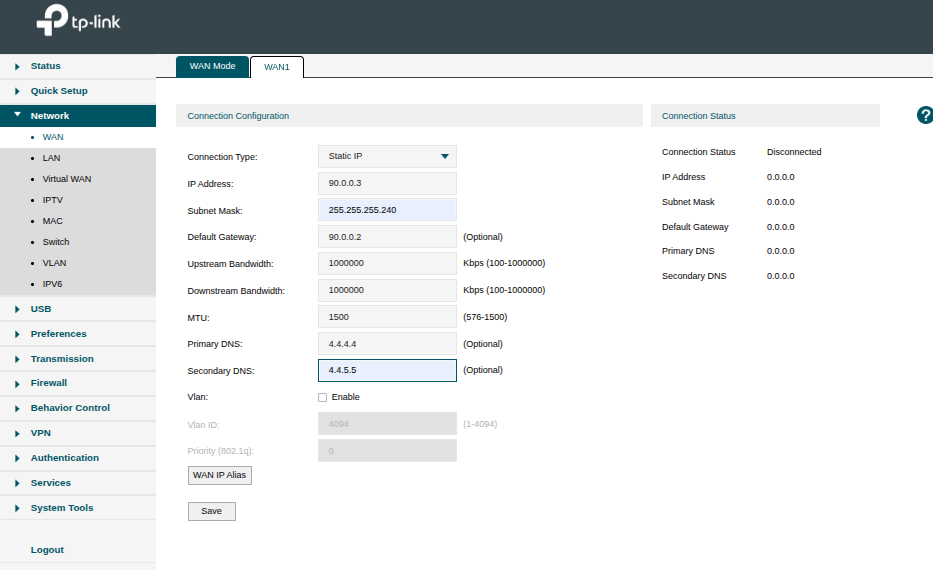Focus the Upstream Bandwidth field
This screenshot has height=570, width=933.
[x=387, y=263]
